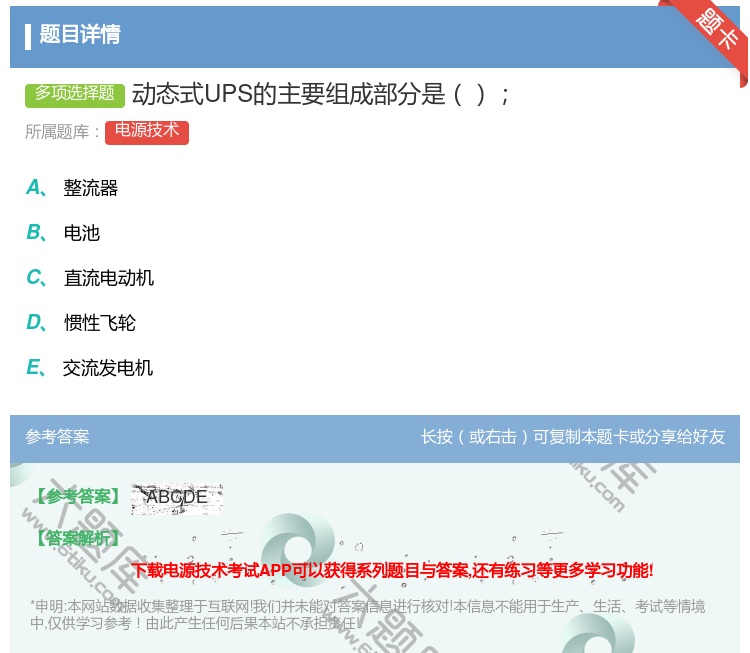Image resolution: width=750 pixels, height=653 pixels.
Task: Click the 题目详情 header title
Action: (80, 34)
